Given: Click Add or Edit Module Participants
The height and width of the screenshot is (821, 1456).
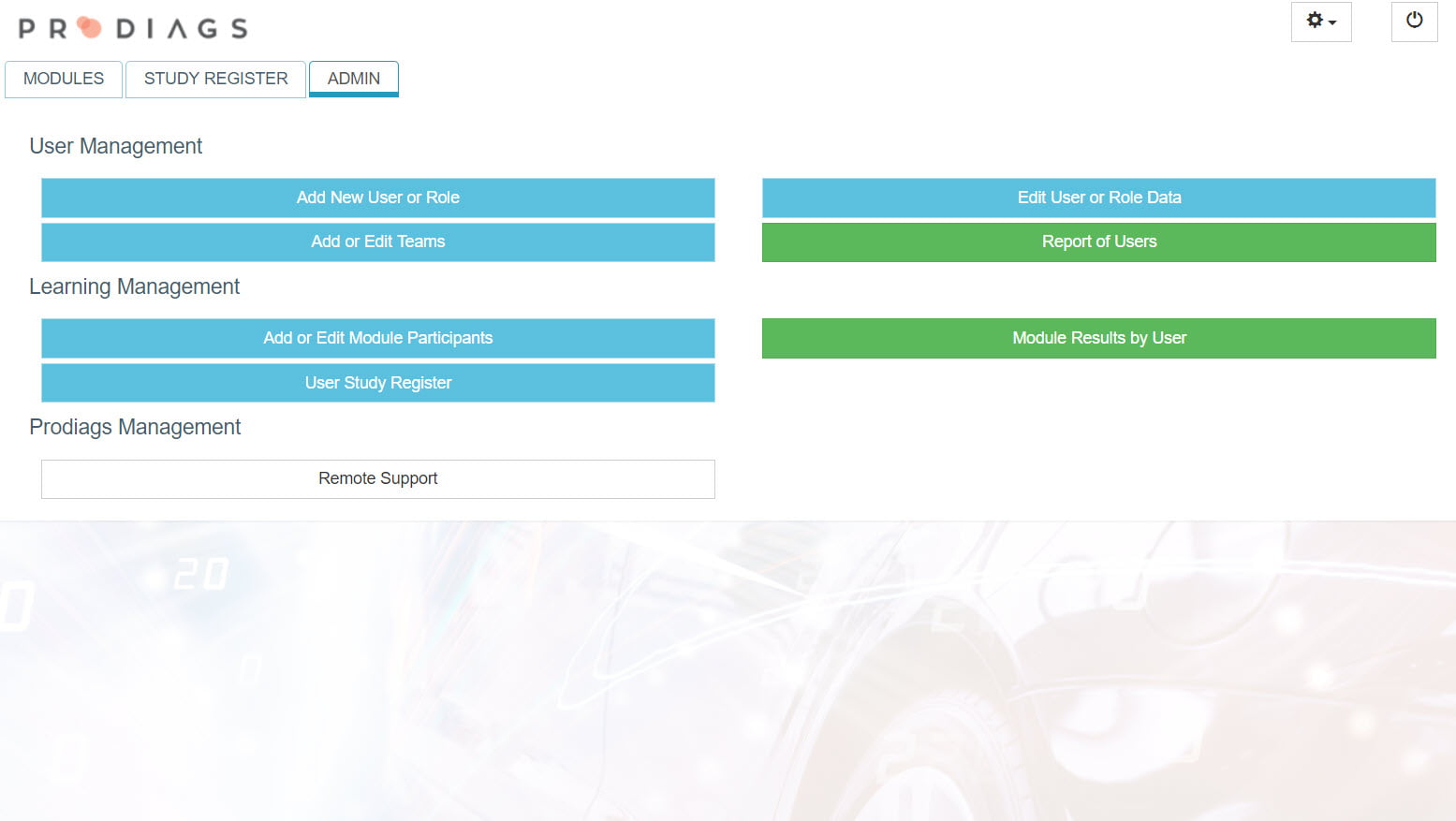Looking at the screenshot, I should click(x=378, y=338).
